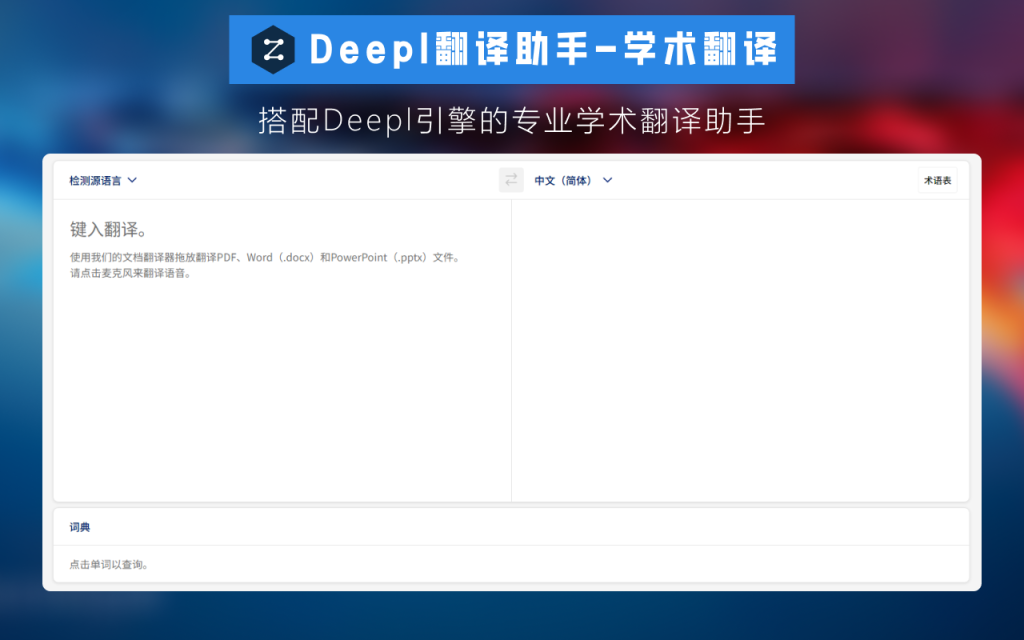Expand the target language chevron arrow
1024x640 pixels.
(606, 180)
